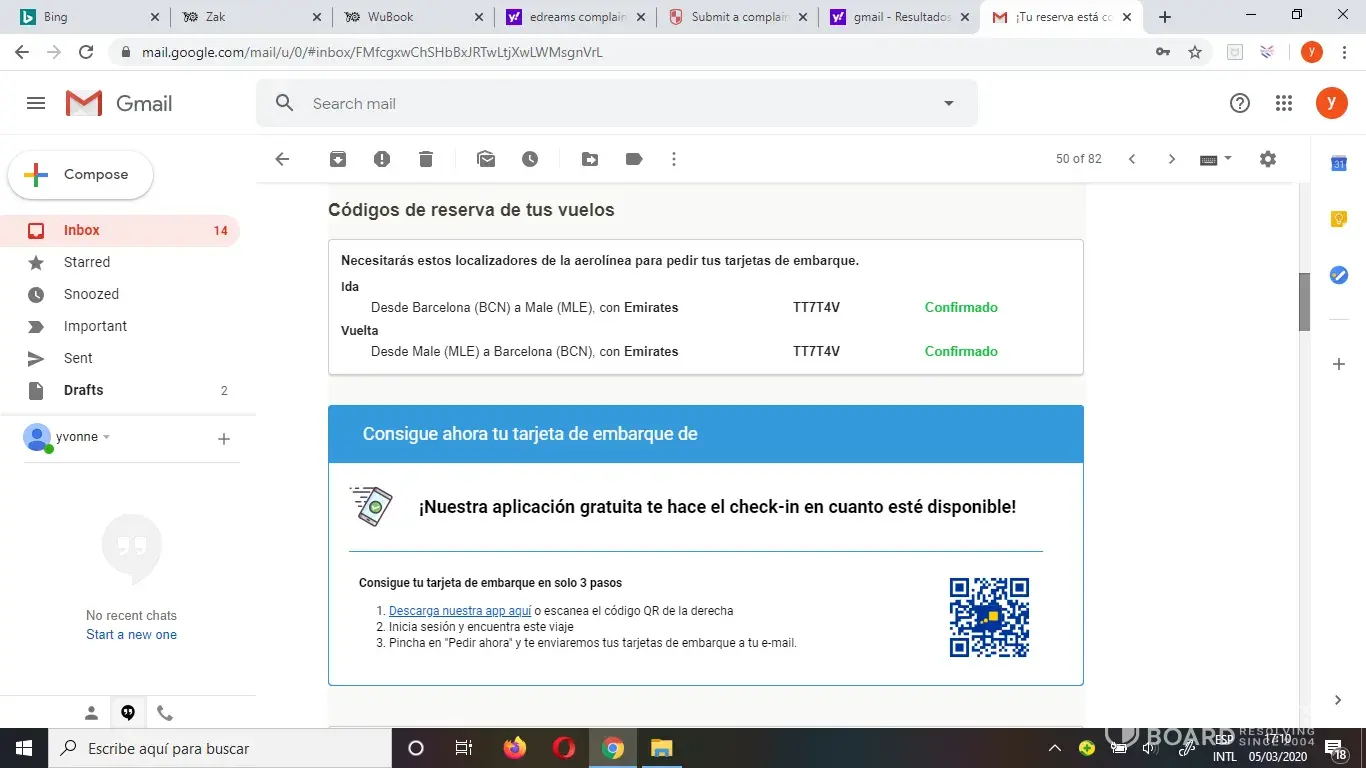Open Gmail settings gear

1268,159
